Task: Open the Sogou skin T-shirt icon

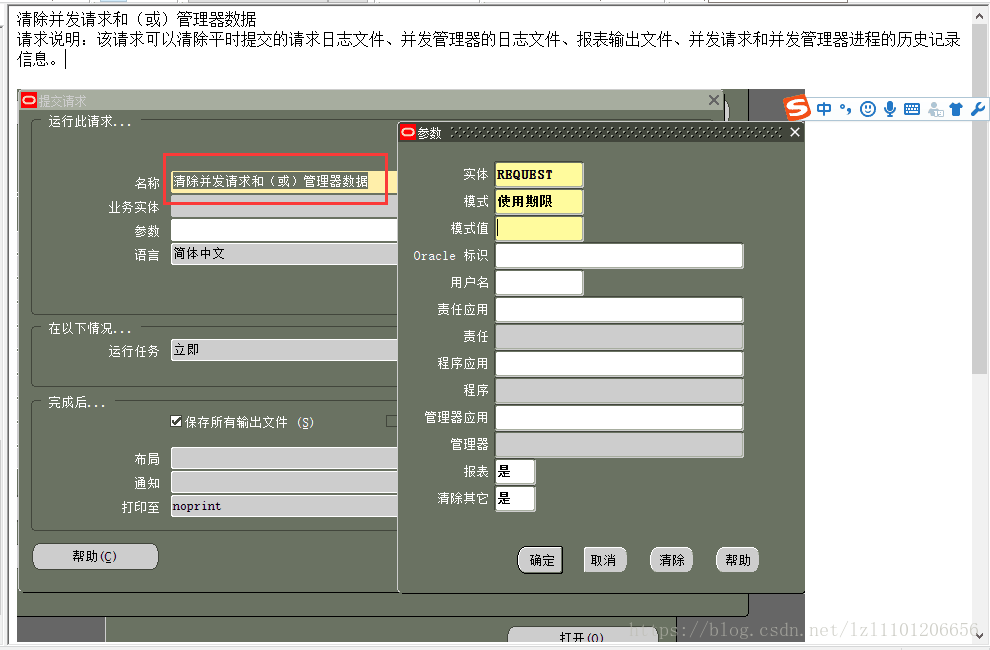Action: (958, 109)
